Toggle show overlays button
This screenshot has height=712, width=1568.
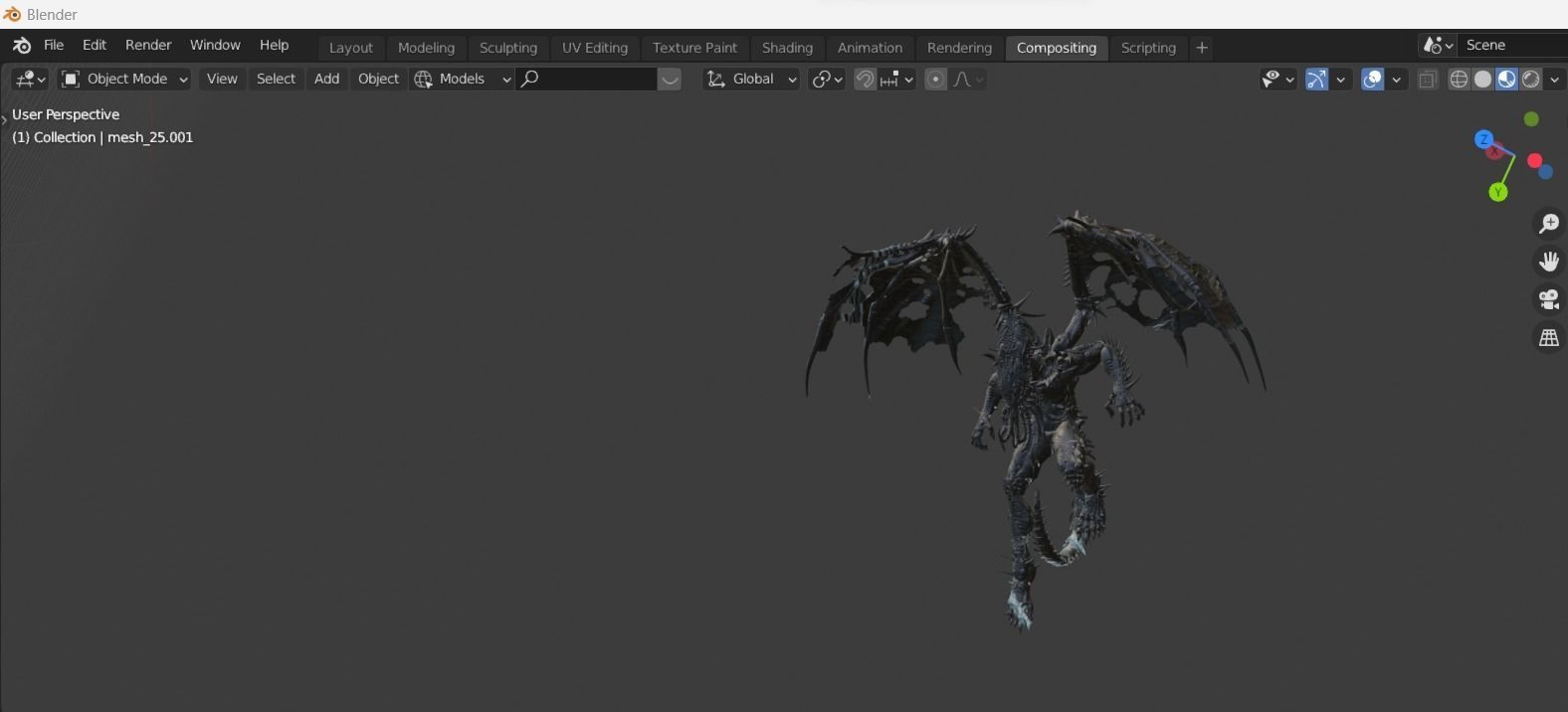1372,80
